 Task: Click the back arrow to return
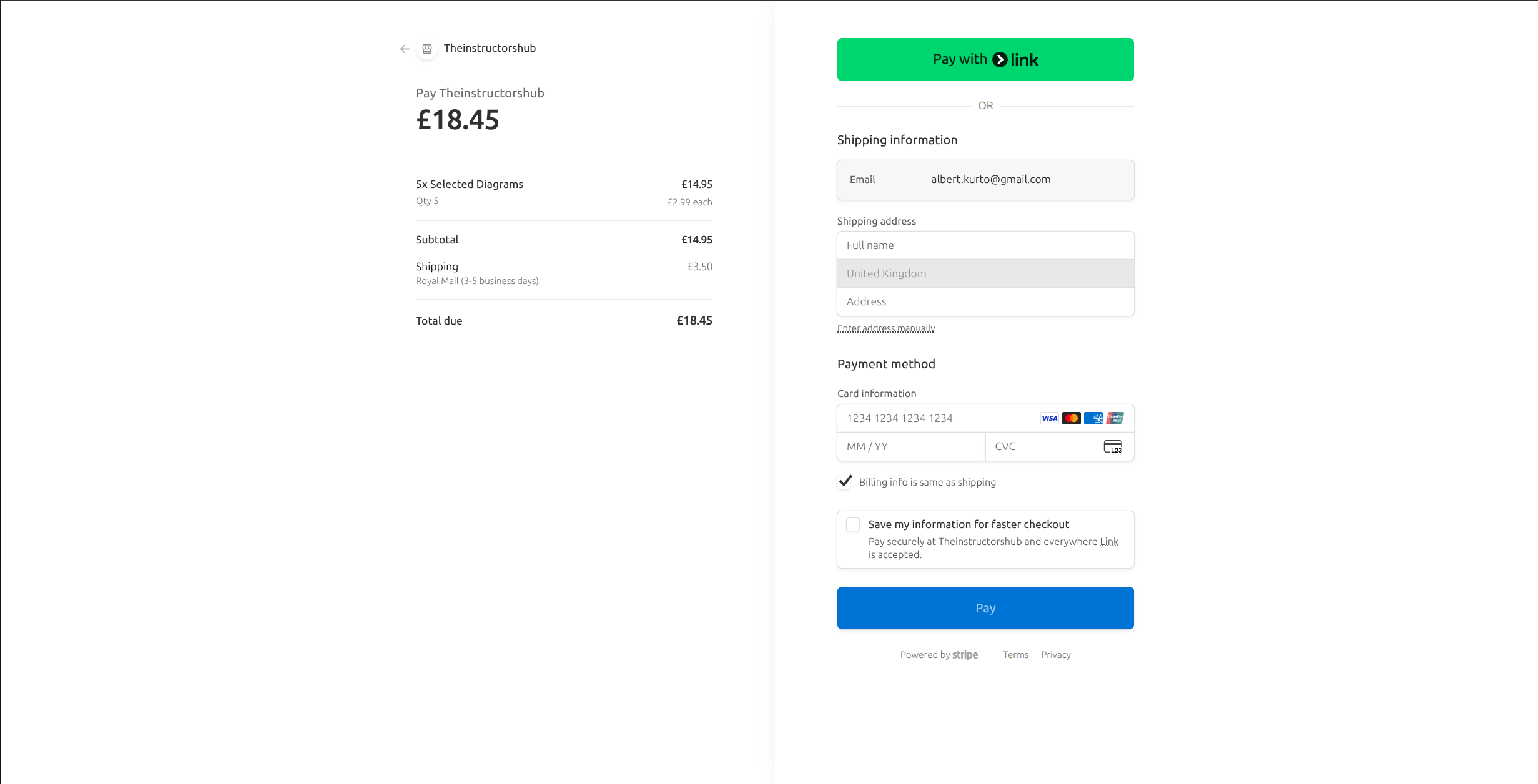[405, 49]
